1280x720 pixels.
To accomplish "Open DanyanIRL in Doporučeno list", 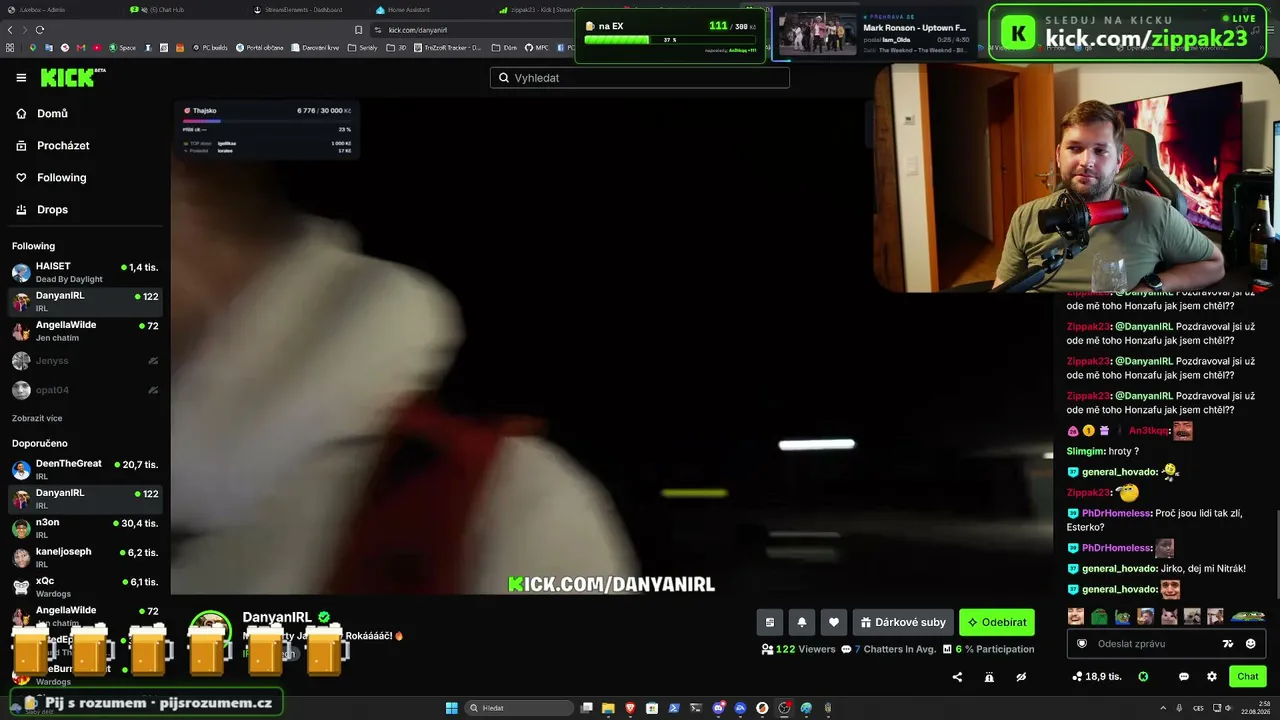I will [x=85, y=498].
